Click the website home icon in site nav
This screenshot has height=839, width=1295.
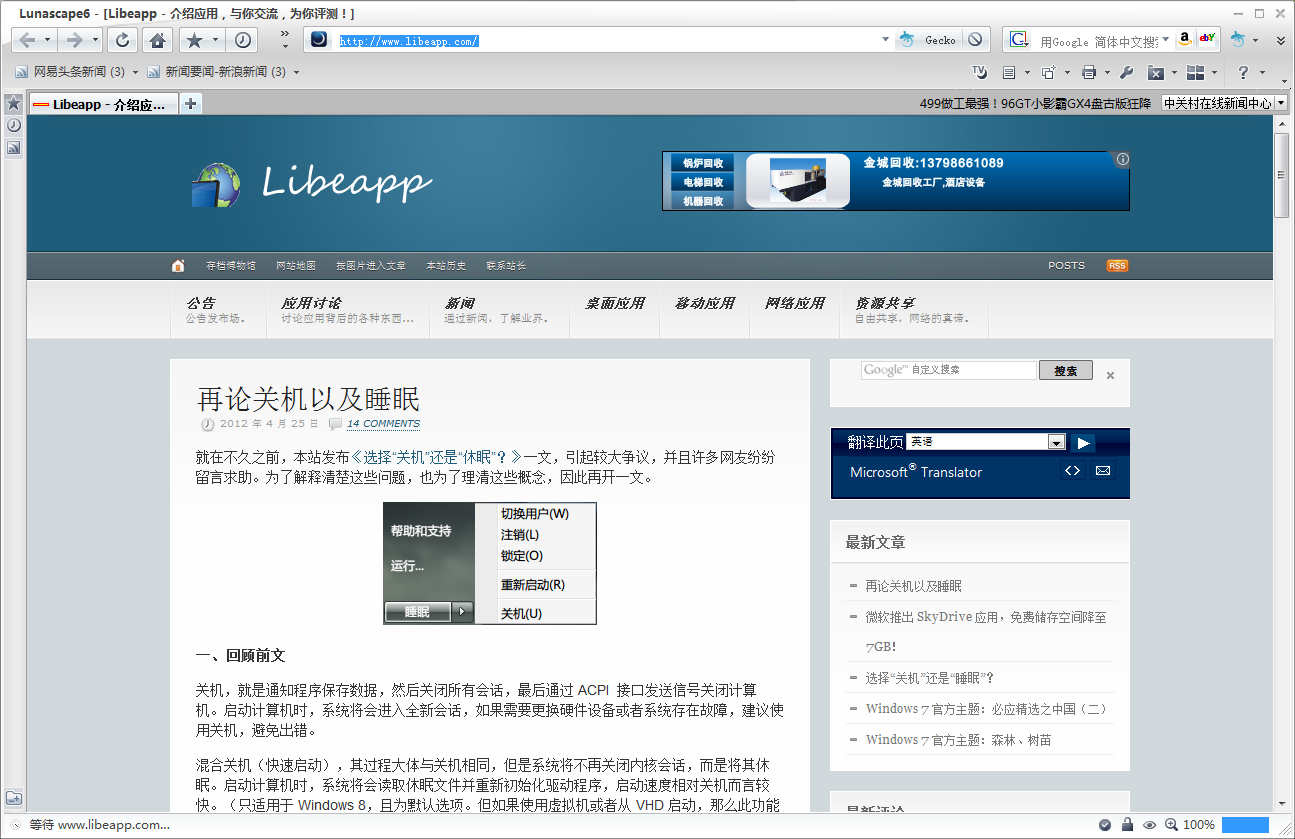tap(178, 266)
